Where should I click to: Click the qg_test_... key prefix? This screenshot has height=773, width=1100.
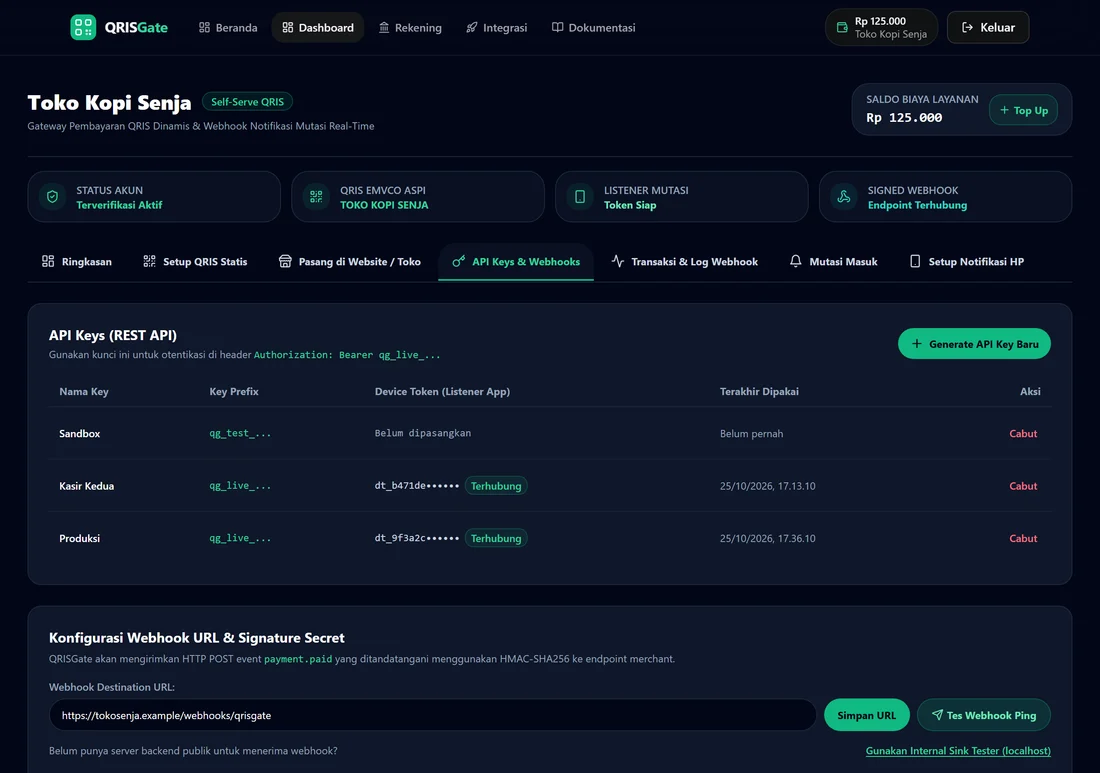coord(240,433)
